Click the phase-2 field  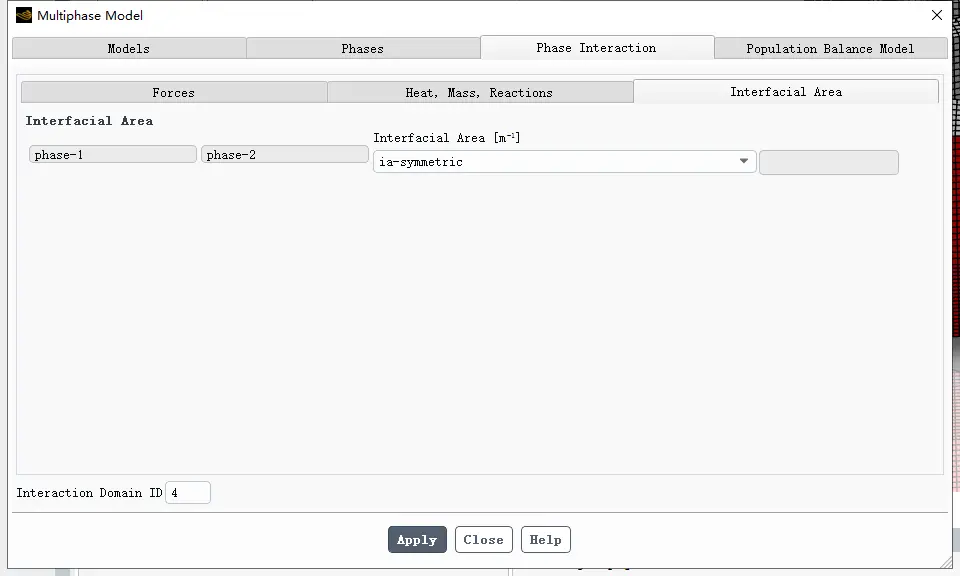tap(285, 154)
